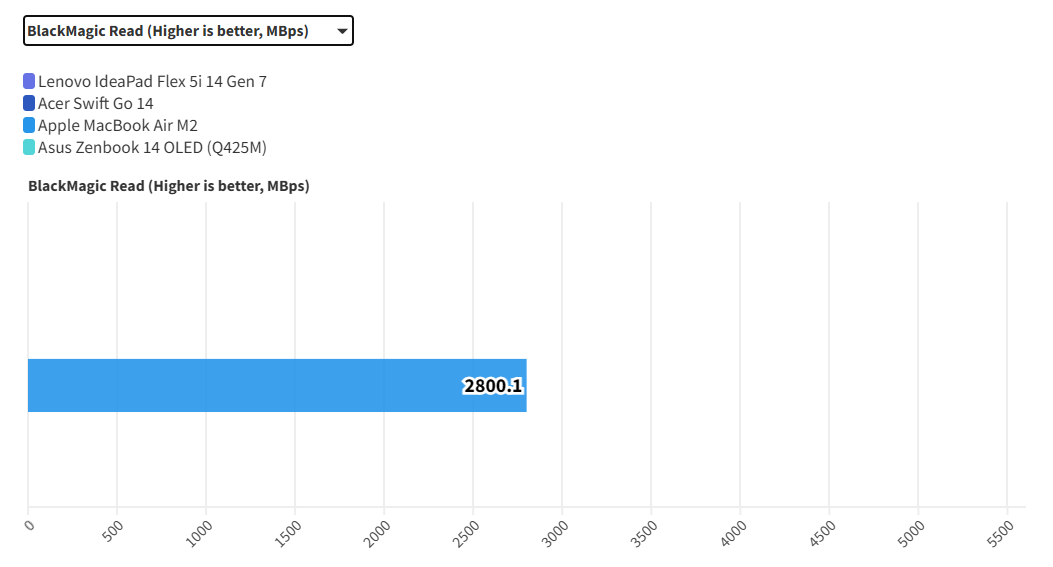1053x567 pixels.
Task: Click the 2000 axis tick label
Action: 378,532
